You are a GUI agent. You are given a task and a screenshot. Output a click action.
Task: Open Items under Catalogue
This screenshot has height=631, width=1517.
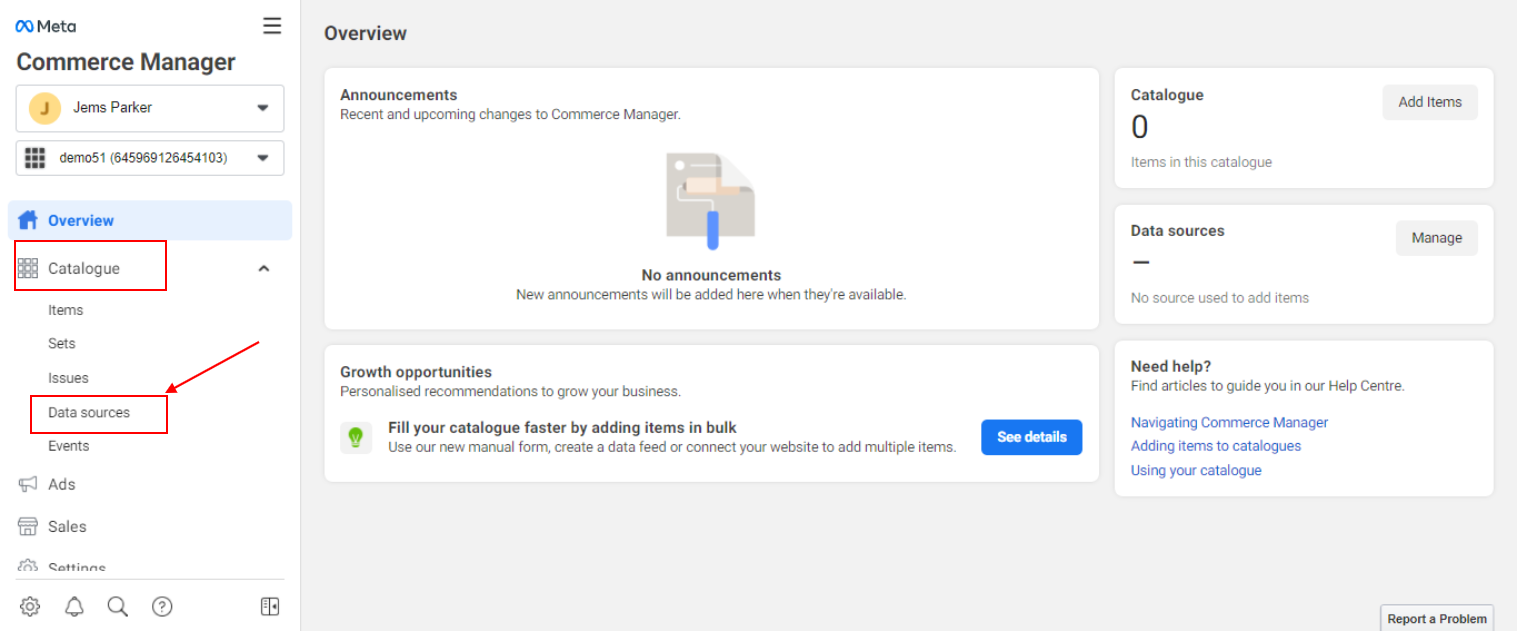pyautogui.click(x=66, y=310)
